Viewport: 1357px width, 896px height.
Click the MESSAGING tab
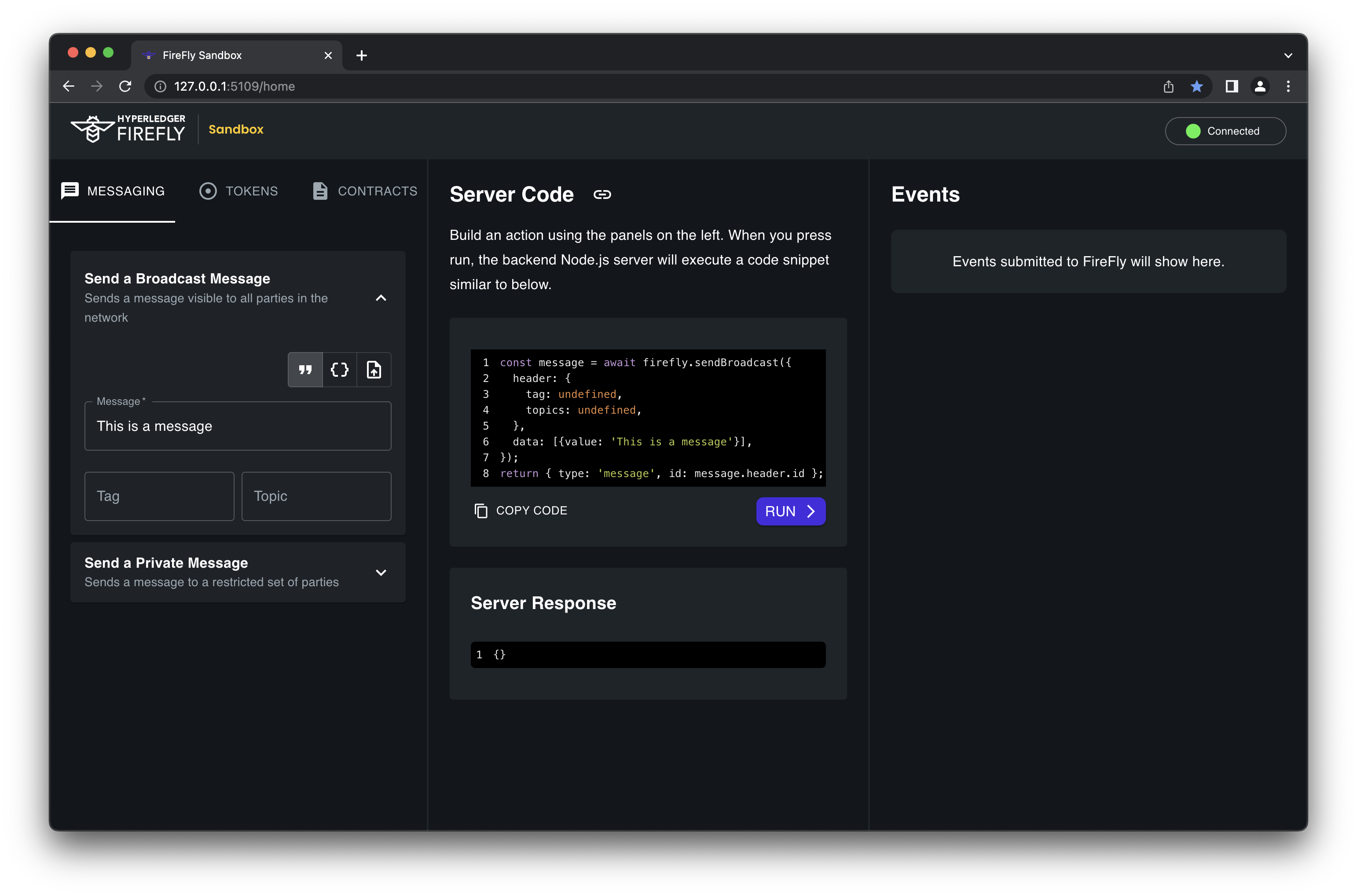113,191
